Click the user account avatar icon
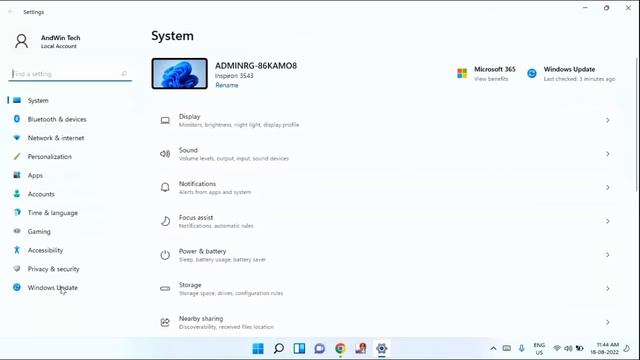This screenshot has height=360, width=640. 22,41
